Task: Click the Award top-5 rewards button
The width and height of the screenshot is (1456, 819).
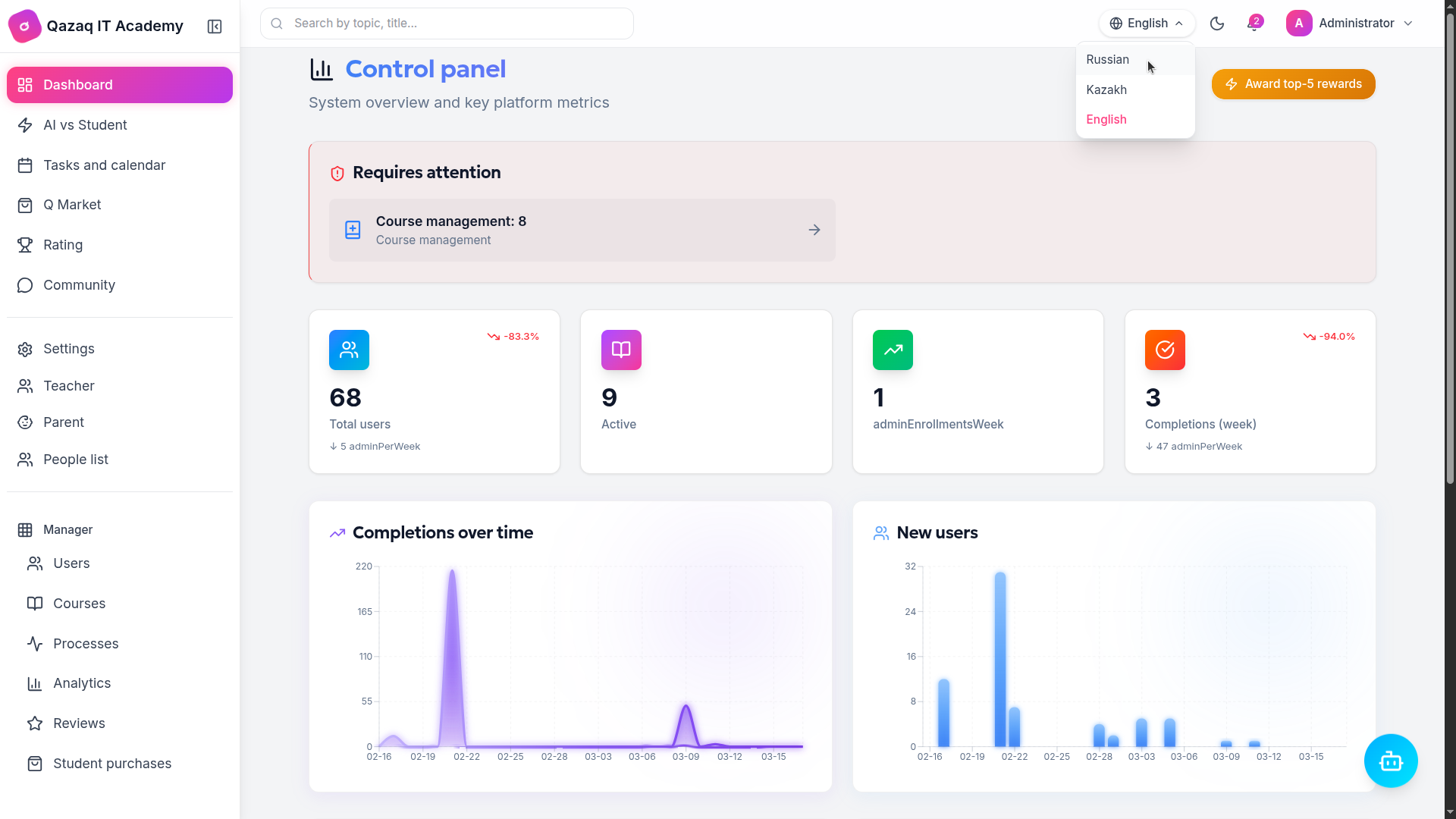Action: pyautogui.click(x=1293, y=83)
